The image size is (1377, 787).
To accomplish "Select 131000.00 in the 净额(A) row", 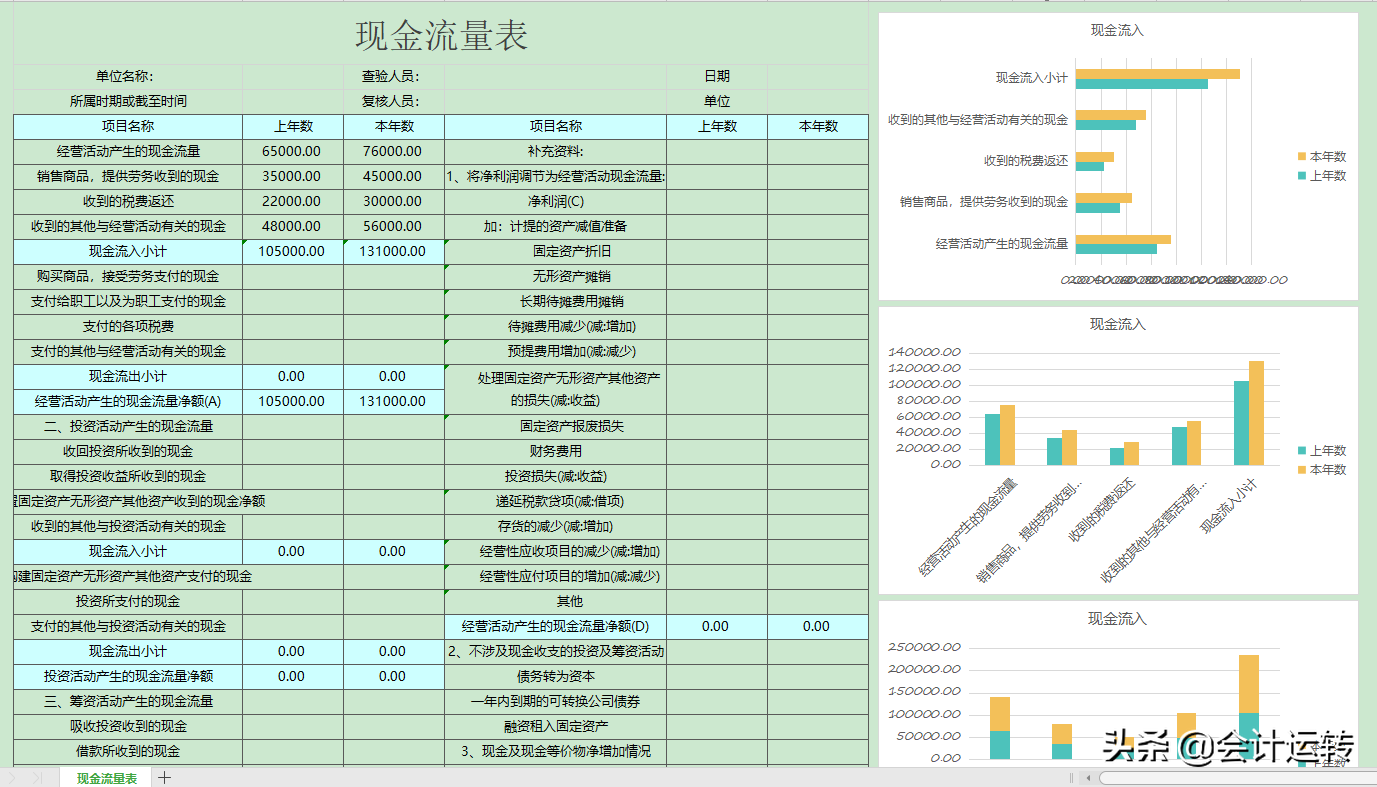I will click(393, 401).
